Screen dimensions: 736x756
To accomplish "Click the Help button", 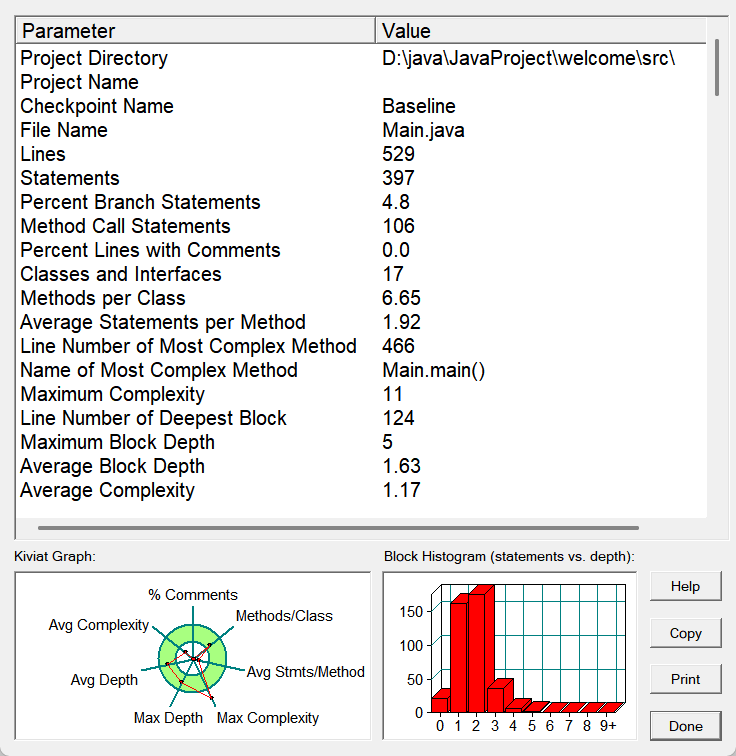I will tap(685, 586).
